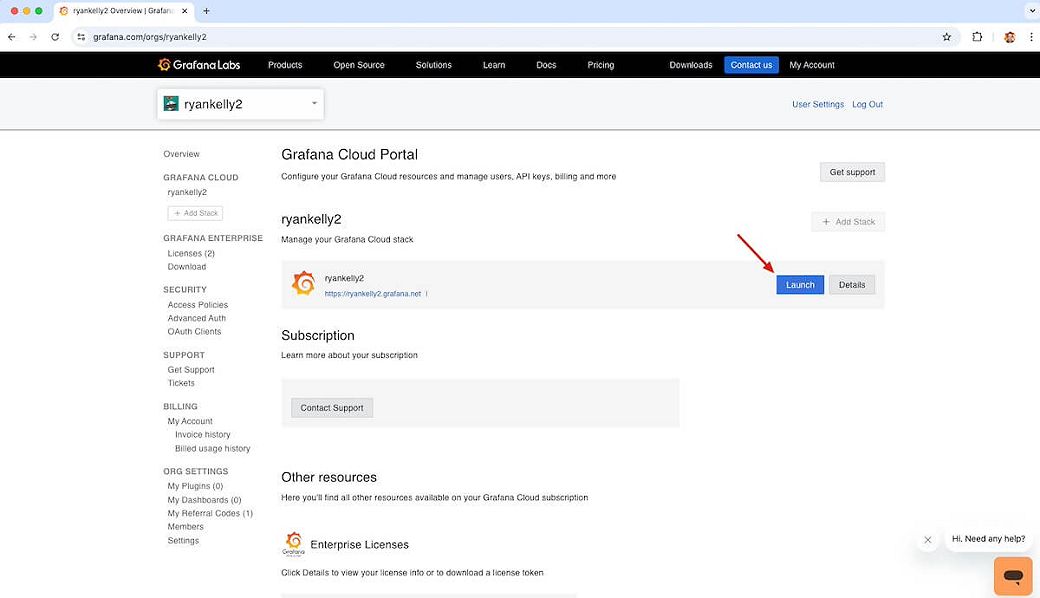Click the bookmark star in the address bar
Viewport: 1040px width, 598px height.
946,35
